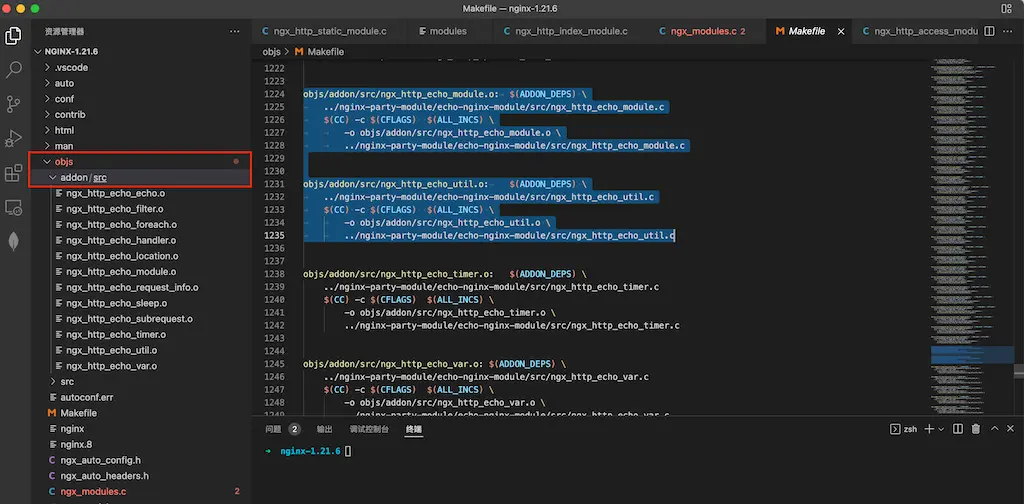1024x504 pixels.
Task: Kill terminal with the trash icon
Action: tap(975, 429)
